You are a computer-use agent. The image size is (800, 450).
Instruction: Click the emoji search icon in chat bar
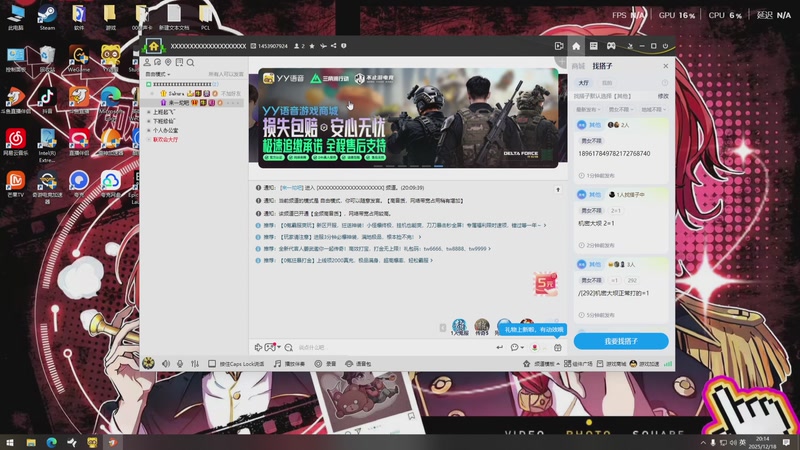pyautogui.click(x=289, y=347)
